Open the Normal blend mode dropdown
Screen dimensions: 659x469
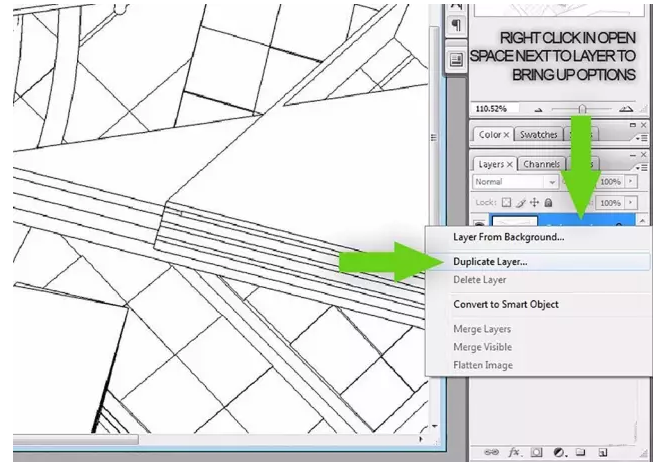(x=515, y=182)
